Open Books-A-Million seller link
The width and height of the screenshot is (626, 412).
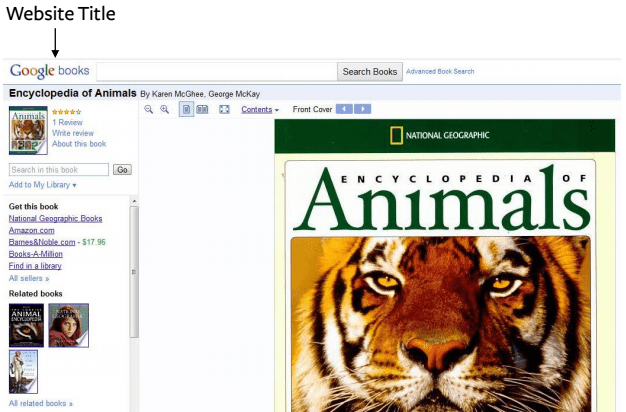tap(36, 254)
